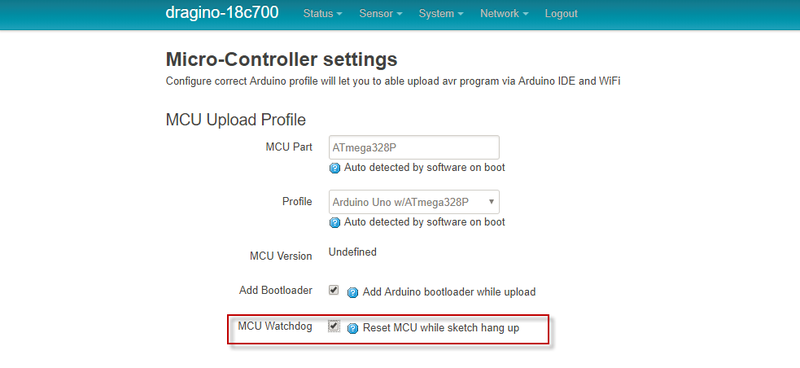Click the MCU Part input field

tap(414, 148)
